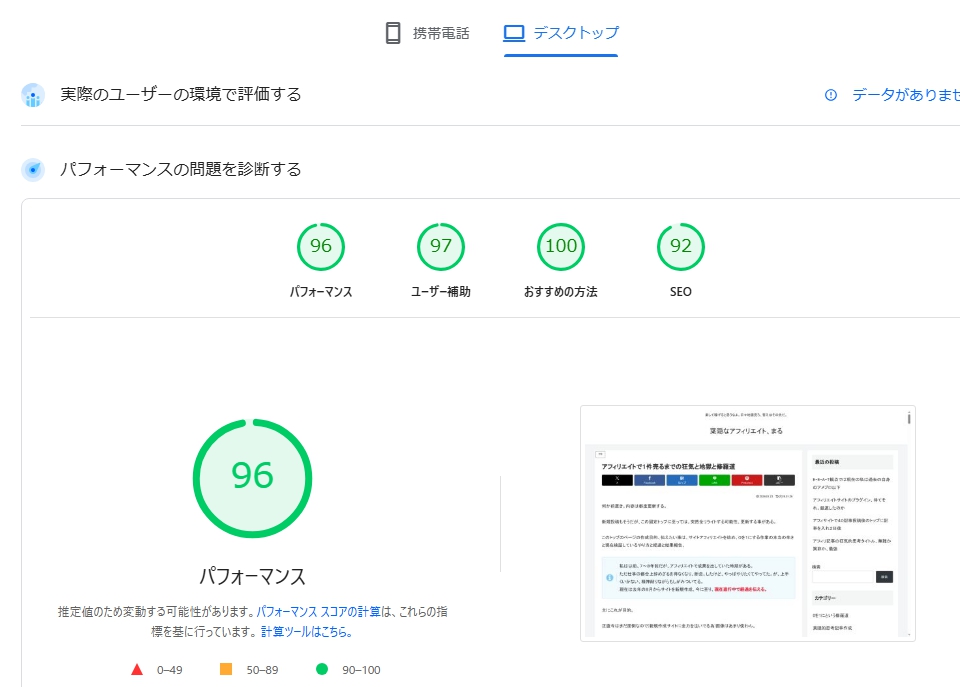Open the 100 おすすめの方法 score gauge
This screenshot has height=687, width=960.
click(560, 247)
